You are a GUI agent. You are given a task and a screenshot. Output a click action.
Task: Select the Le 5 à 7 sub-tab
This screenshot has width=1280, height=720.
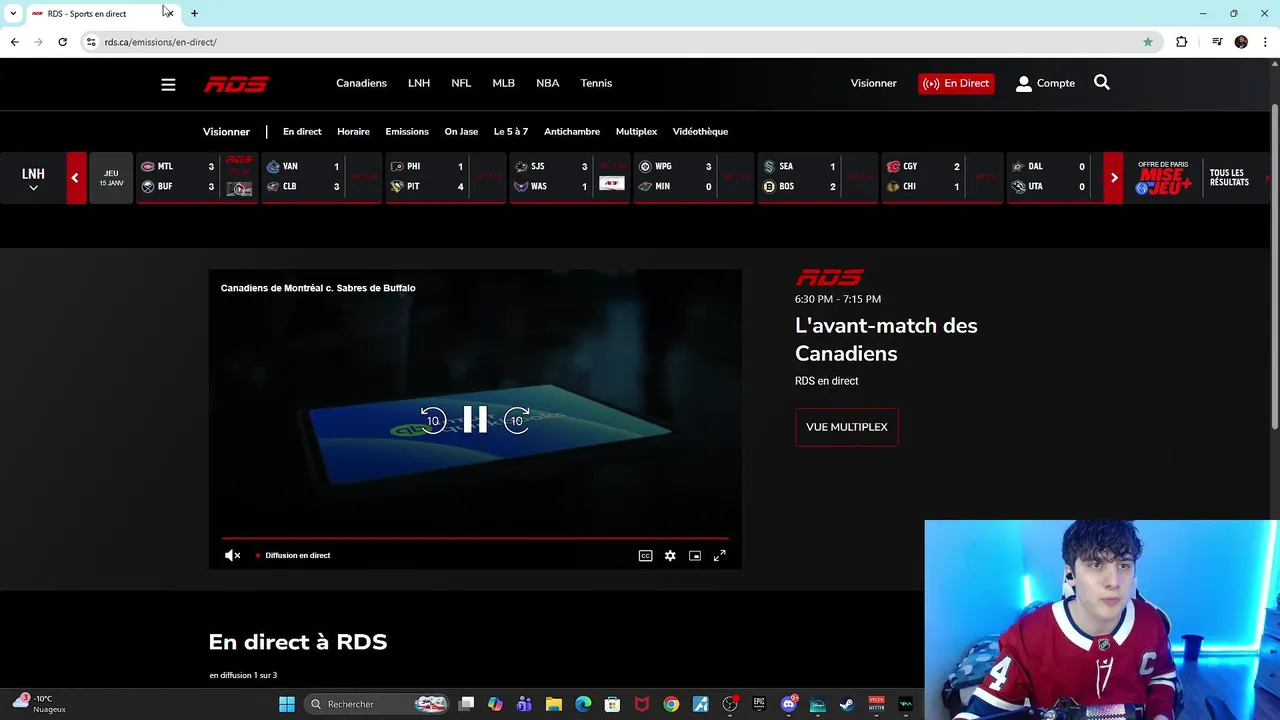click(510, 132)
